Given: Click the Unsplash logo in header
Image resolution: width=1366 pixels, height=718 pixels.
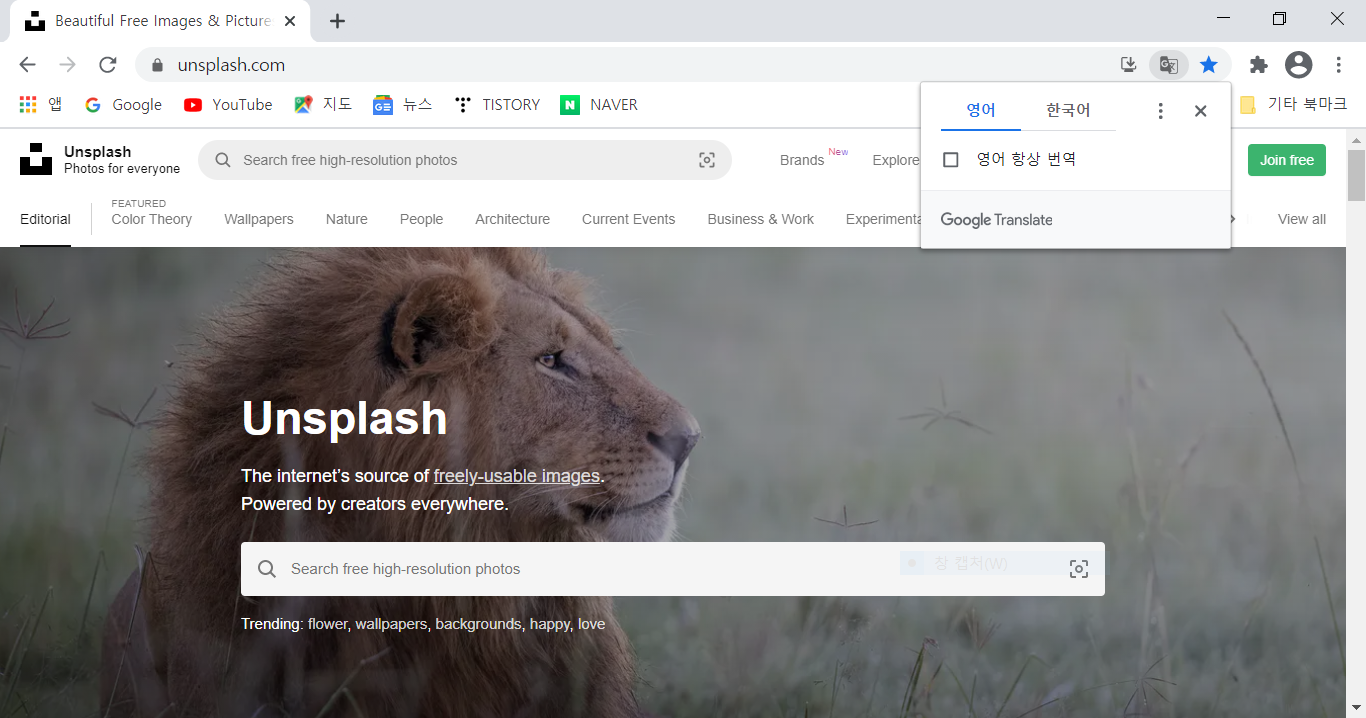Looking at the screenshot, I should 36,159.
